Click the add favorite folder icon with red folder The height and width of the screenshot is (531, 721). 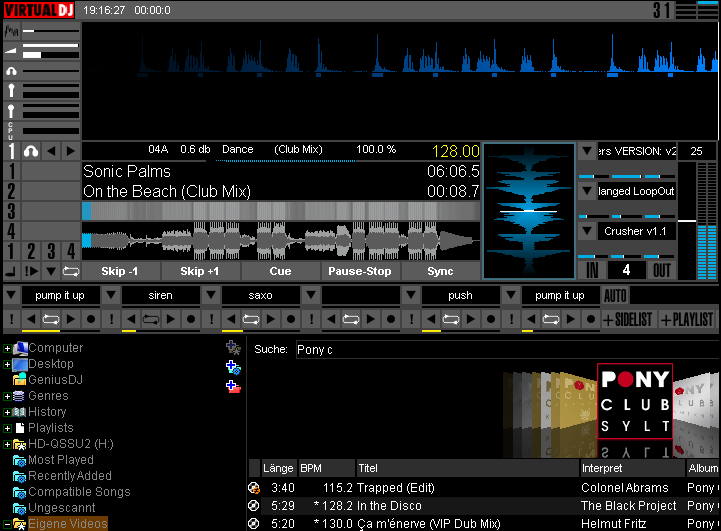point(233,386)
